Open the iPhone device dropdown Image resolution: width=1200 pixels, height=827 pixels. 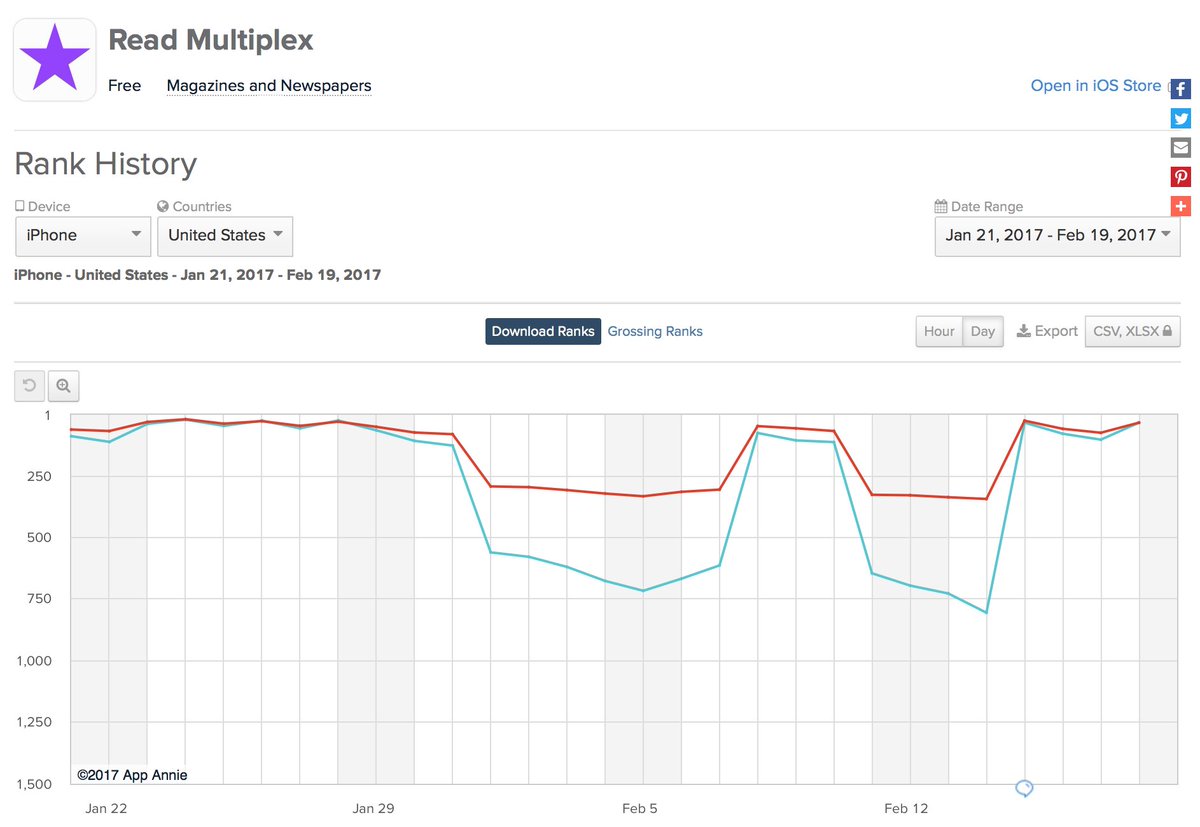pos(83,236)
